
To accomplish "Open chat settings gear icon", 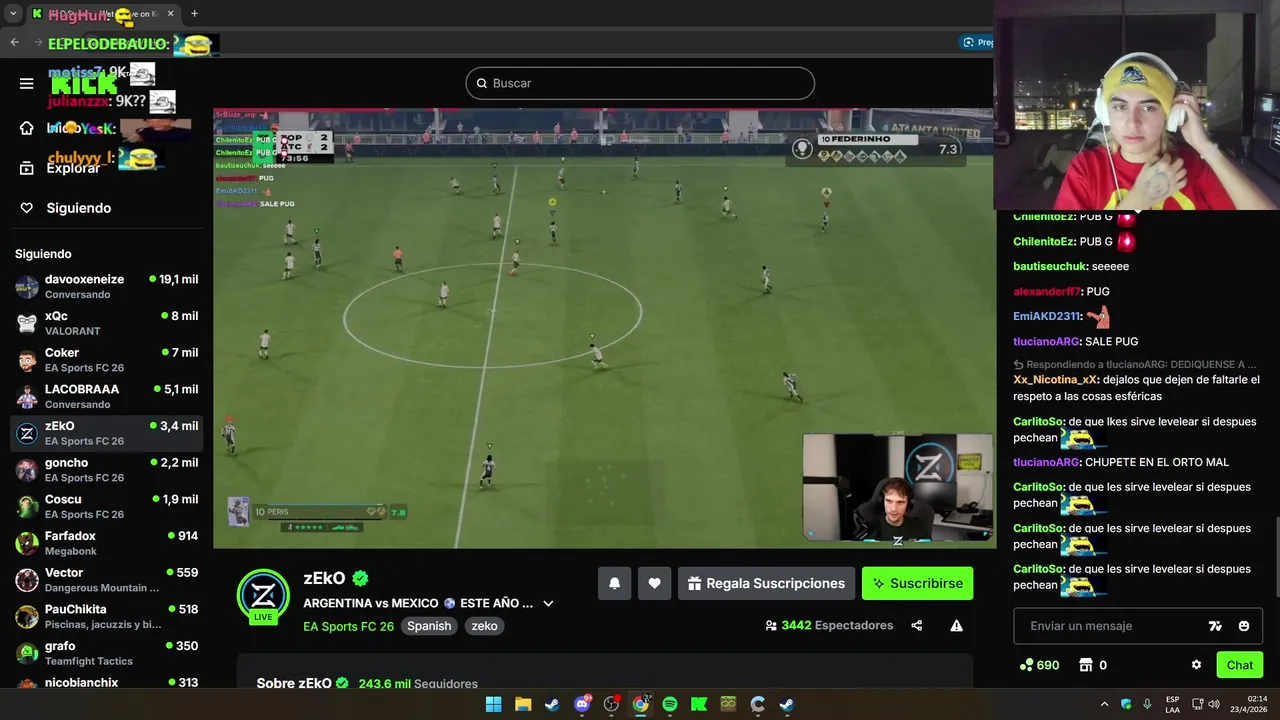I will coord(1196,665).
